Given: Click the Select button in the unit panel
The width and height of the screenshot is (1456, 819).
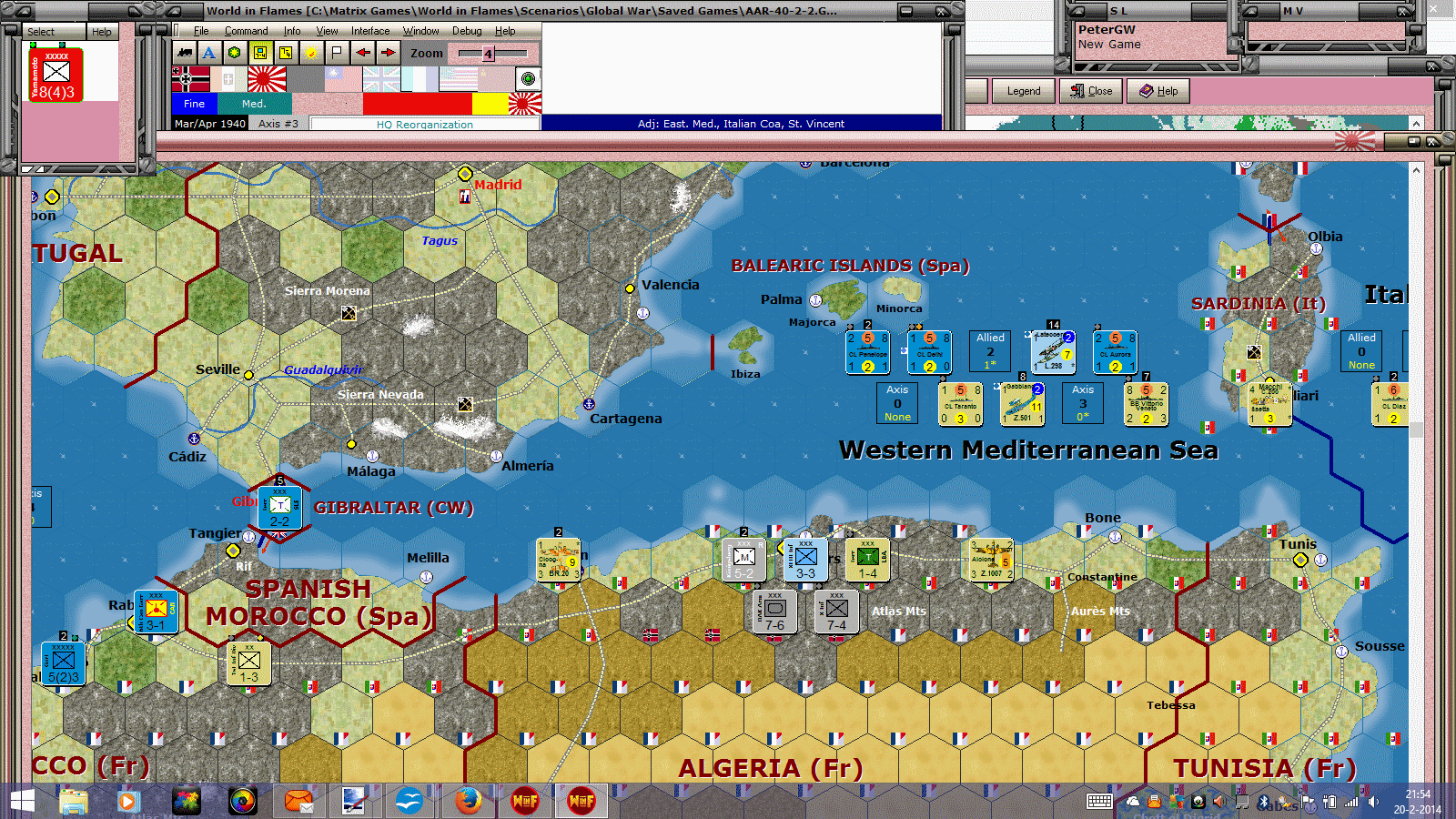Looking at the screenshot, I should tap(54, 32).
